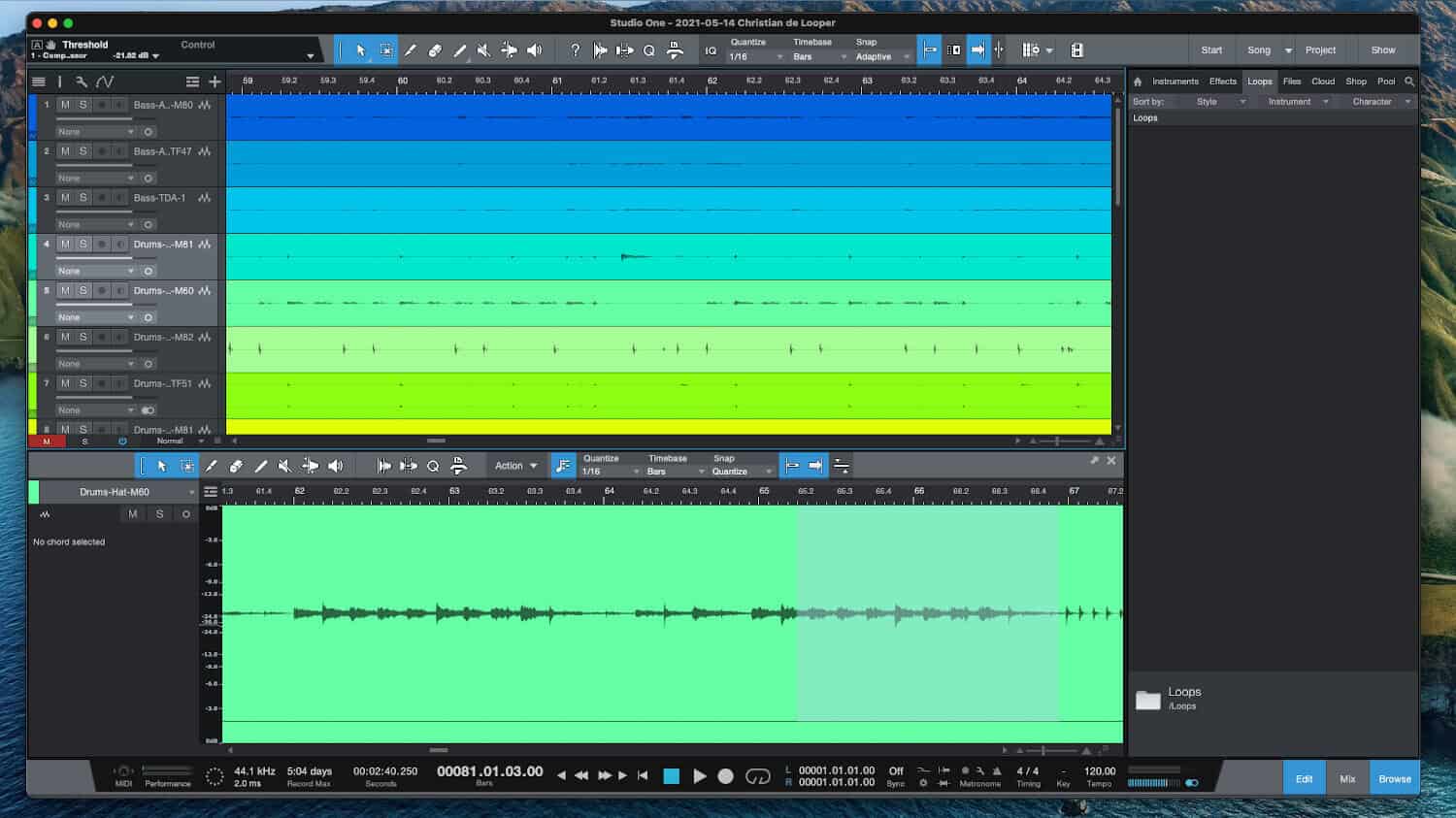
Task: Open the track list icon beside plus
Action: [x=192, y=82]
